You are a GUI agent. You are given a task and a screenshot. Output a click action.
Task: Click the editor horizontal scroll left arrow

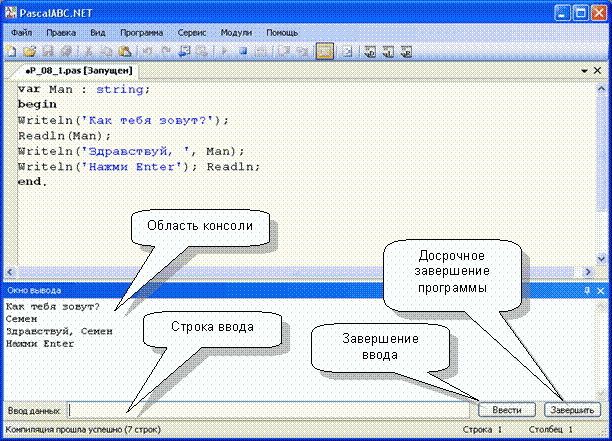click(x=11, y=272)
